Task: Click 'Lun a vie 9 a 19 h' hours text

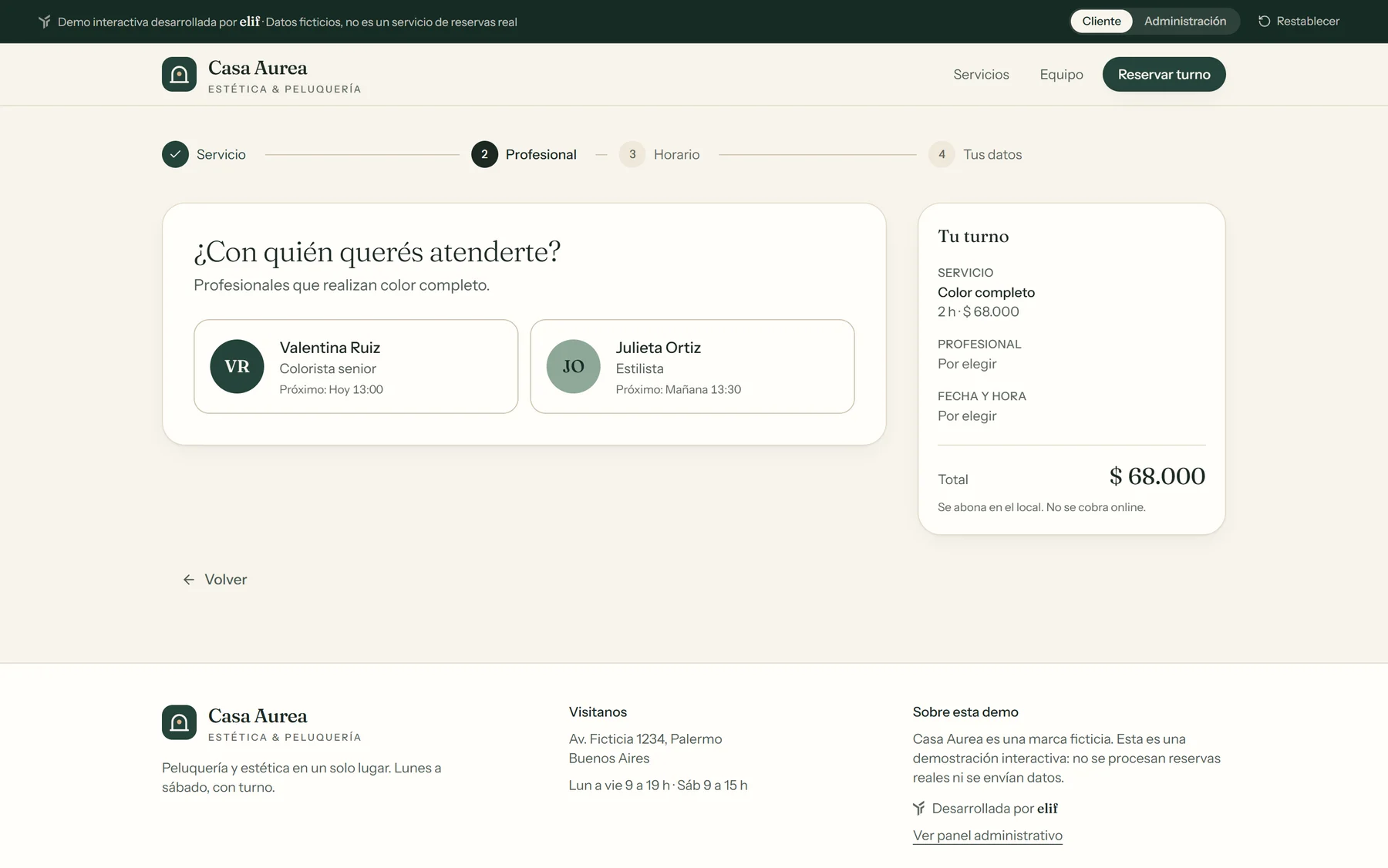Action: click(619, 785)
